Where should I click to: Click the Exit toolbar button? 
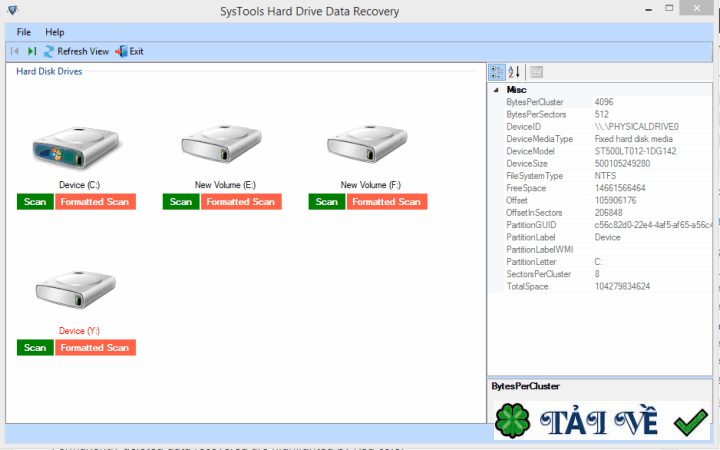[x=129, y=51]
